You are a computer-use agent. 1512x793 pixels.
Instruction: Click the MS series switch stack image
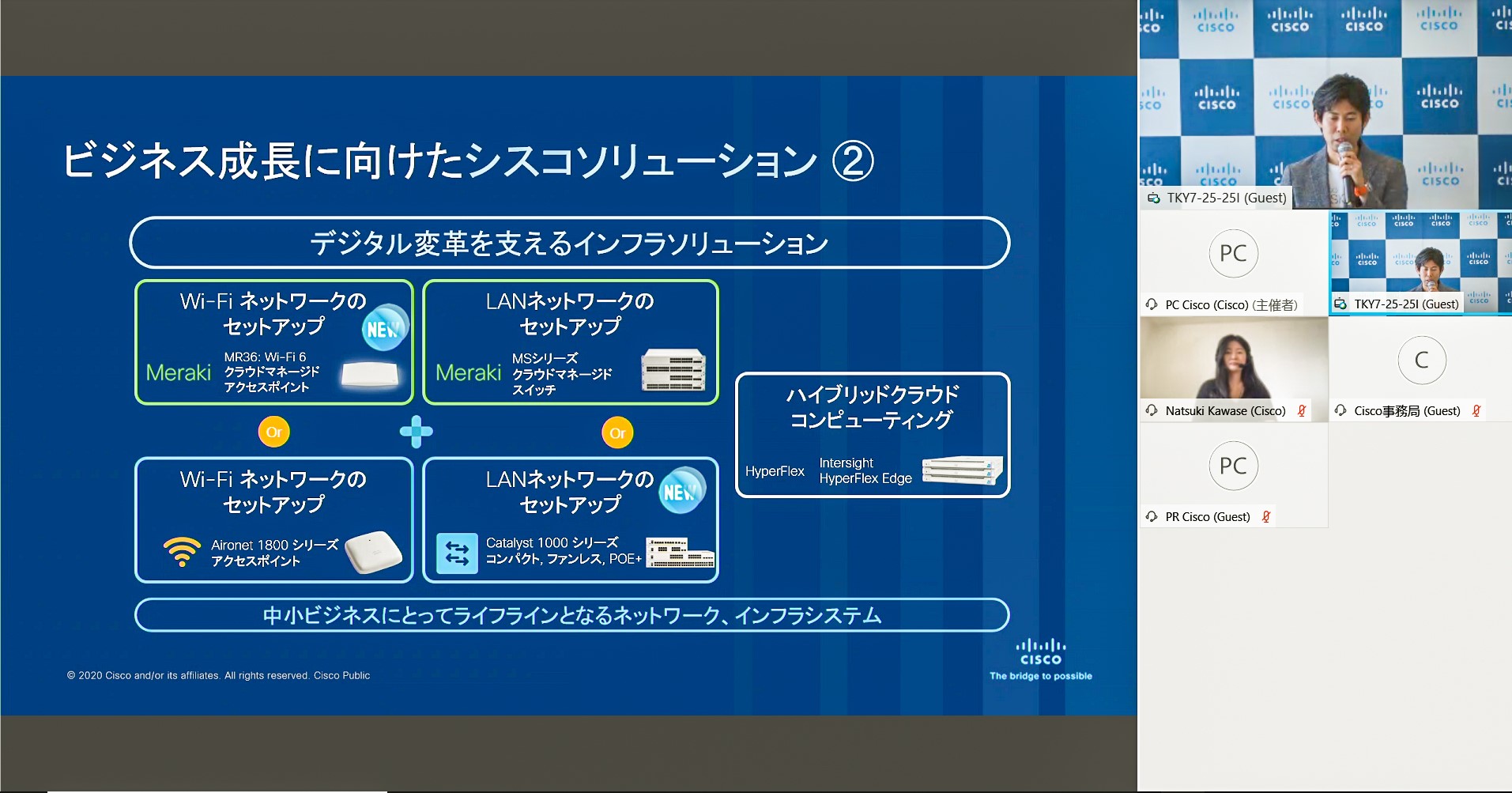pos(673,369)
